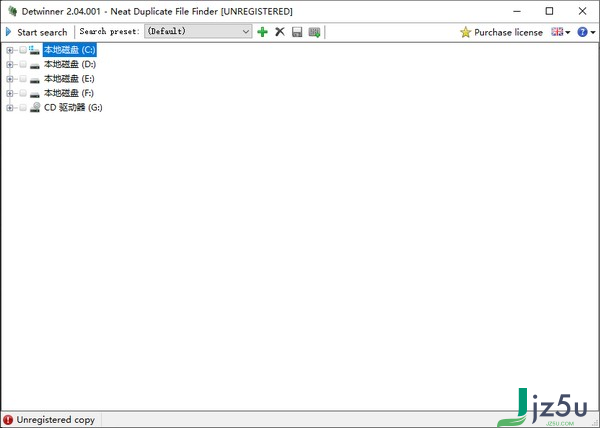Click the blue Start search arrow icon
Screen dimensions: 600x428
(x=8, y=32)
